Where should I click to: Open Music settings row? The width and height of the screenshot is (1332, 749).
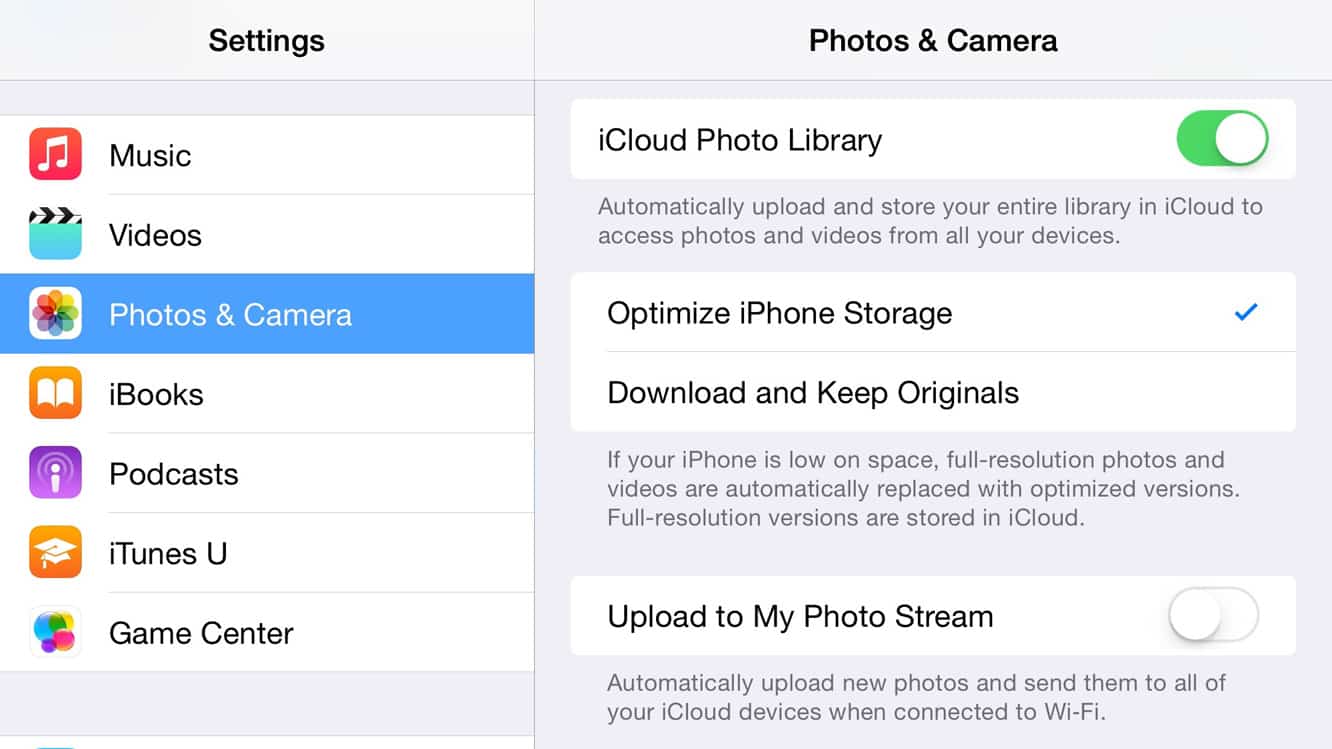pyautogui.click(x=300, y=155)
